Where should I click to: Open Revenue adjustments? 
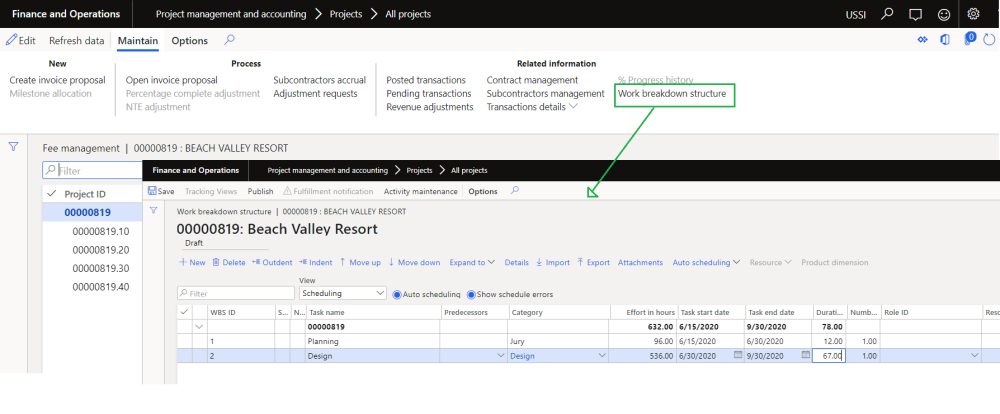(x=430, y=107)
